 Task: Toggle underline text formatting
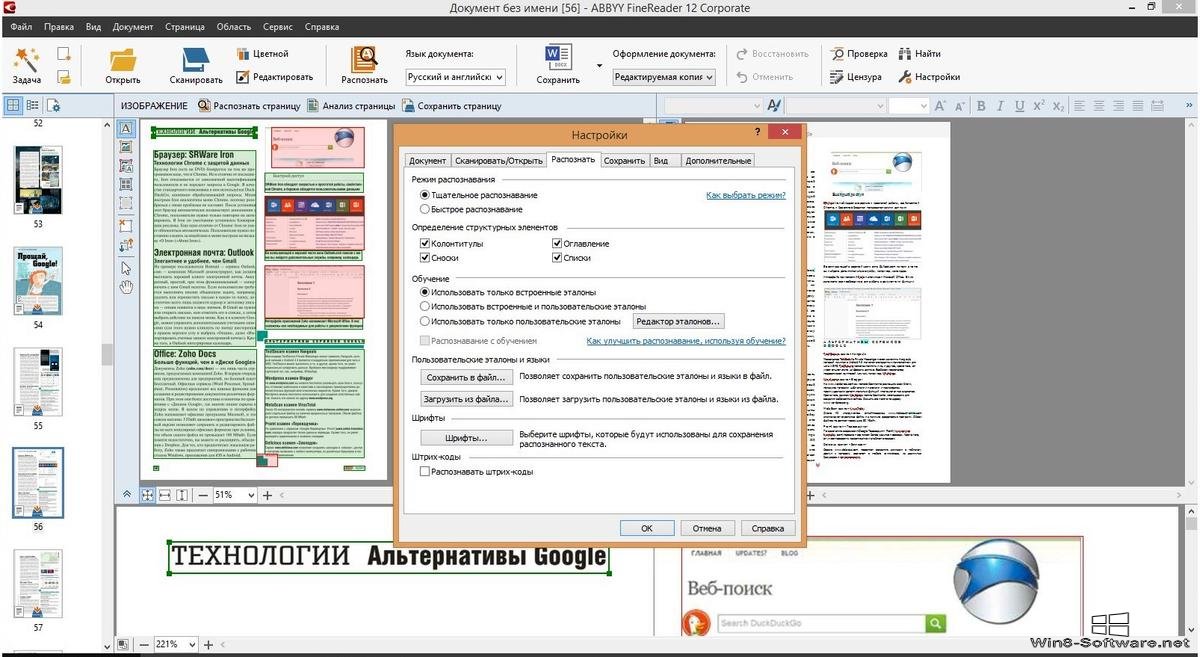pos(1019,105)
